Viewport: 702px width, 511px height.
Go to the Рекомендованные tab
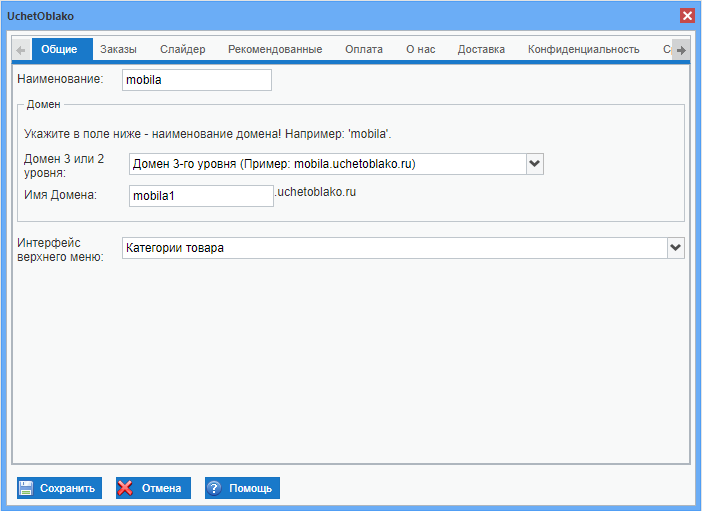pyautogui.click(x=275, y=49)
